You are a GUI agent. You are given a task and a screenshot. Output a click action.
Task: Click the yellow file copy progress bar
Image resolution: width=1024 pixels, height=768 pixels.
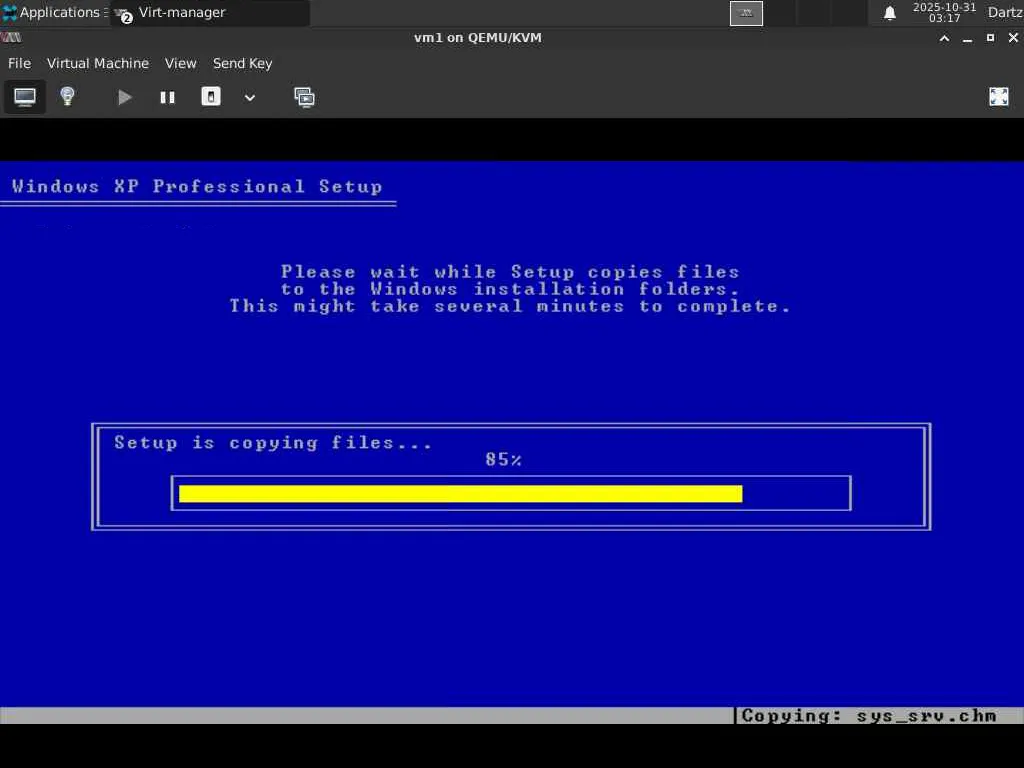pos(460,494)
